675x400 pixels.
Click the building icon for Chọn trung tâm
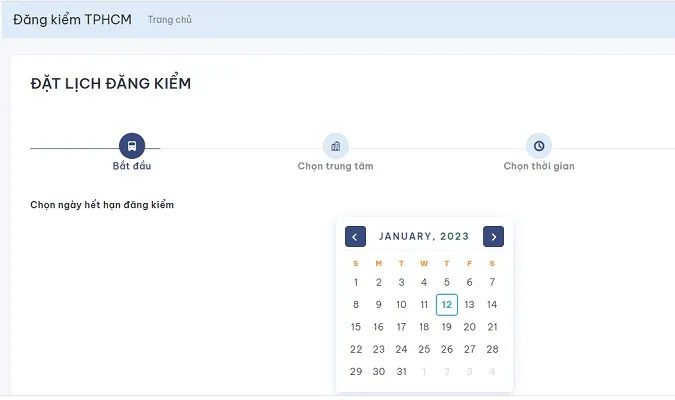tap(336, 145)
